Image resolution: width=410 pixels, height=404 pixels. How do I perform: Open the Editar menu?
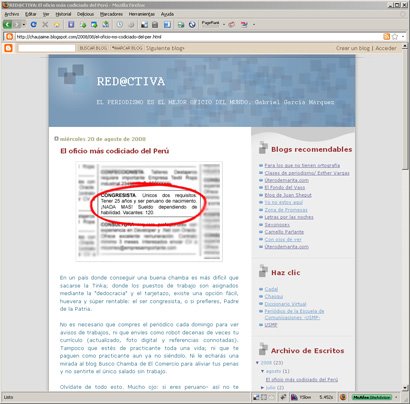(31, 14)
